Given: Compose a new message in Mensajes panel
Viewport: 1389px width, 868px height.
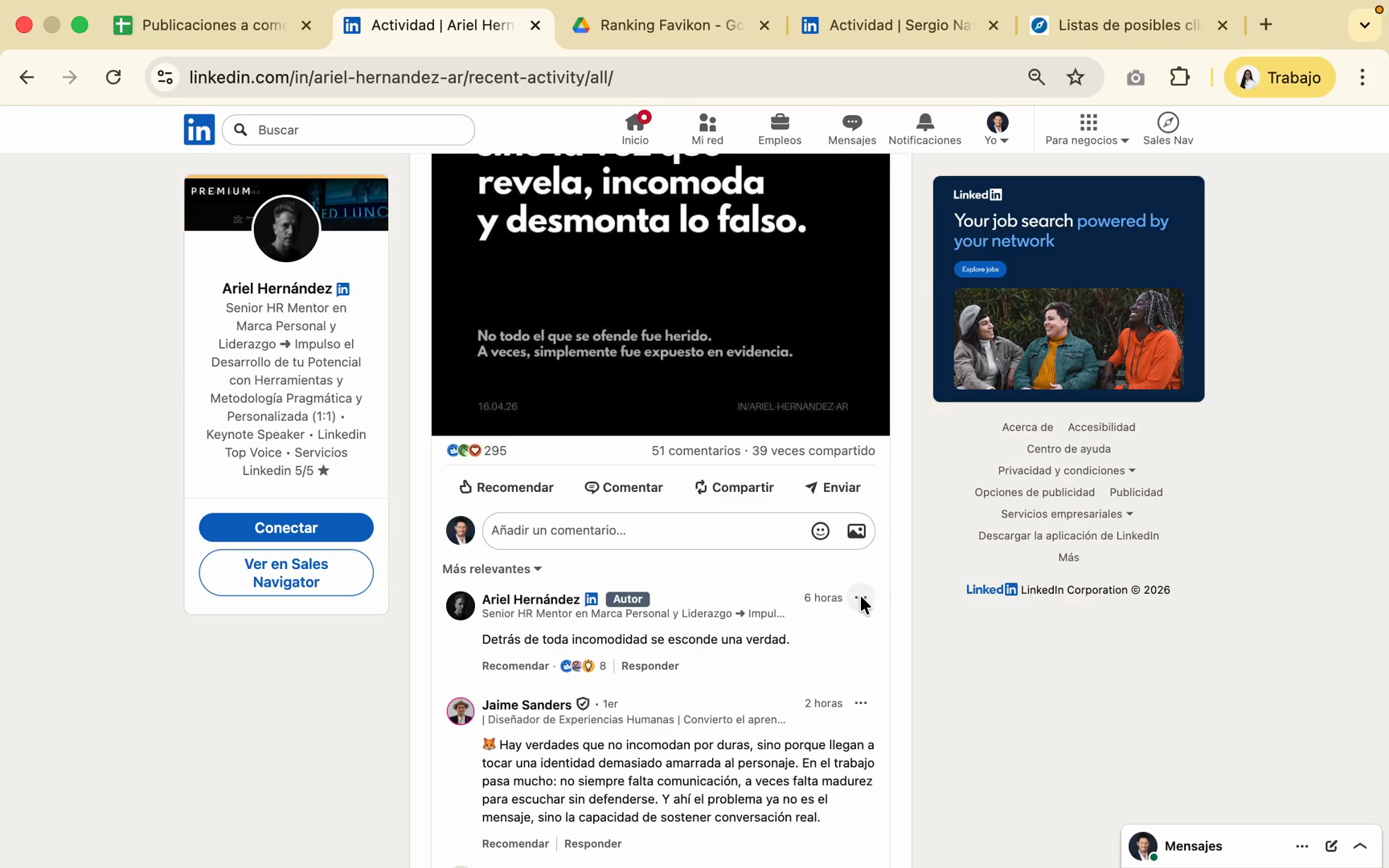Looking at the screenshot, I should [x=1331, y=845].
